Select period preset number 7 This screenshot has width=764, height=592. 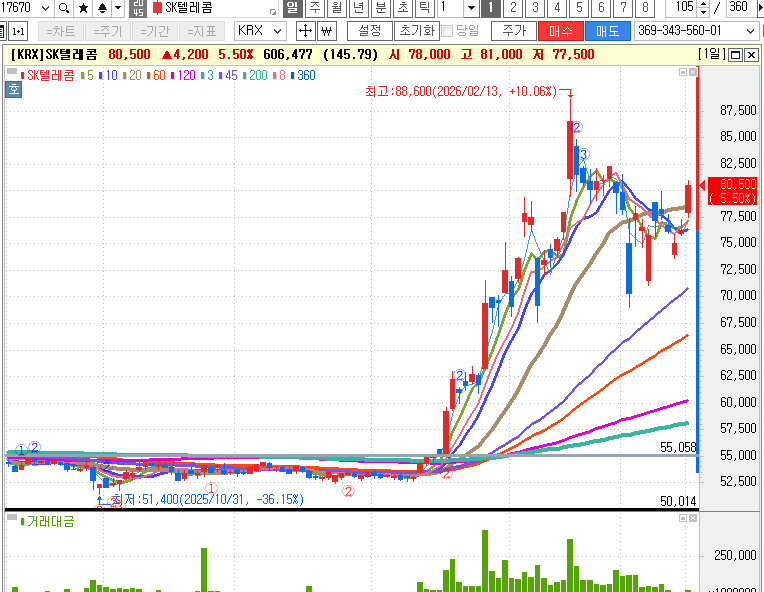click(x=623, y=8)
